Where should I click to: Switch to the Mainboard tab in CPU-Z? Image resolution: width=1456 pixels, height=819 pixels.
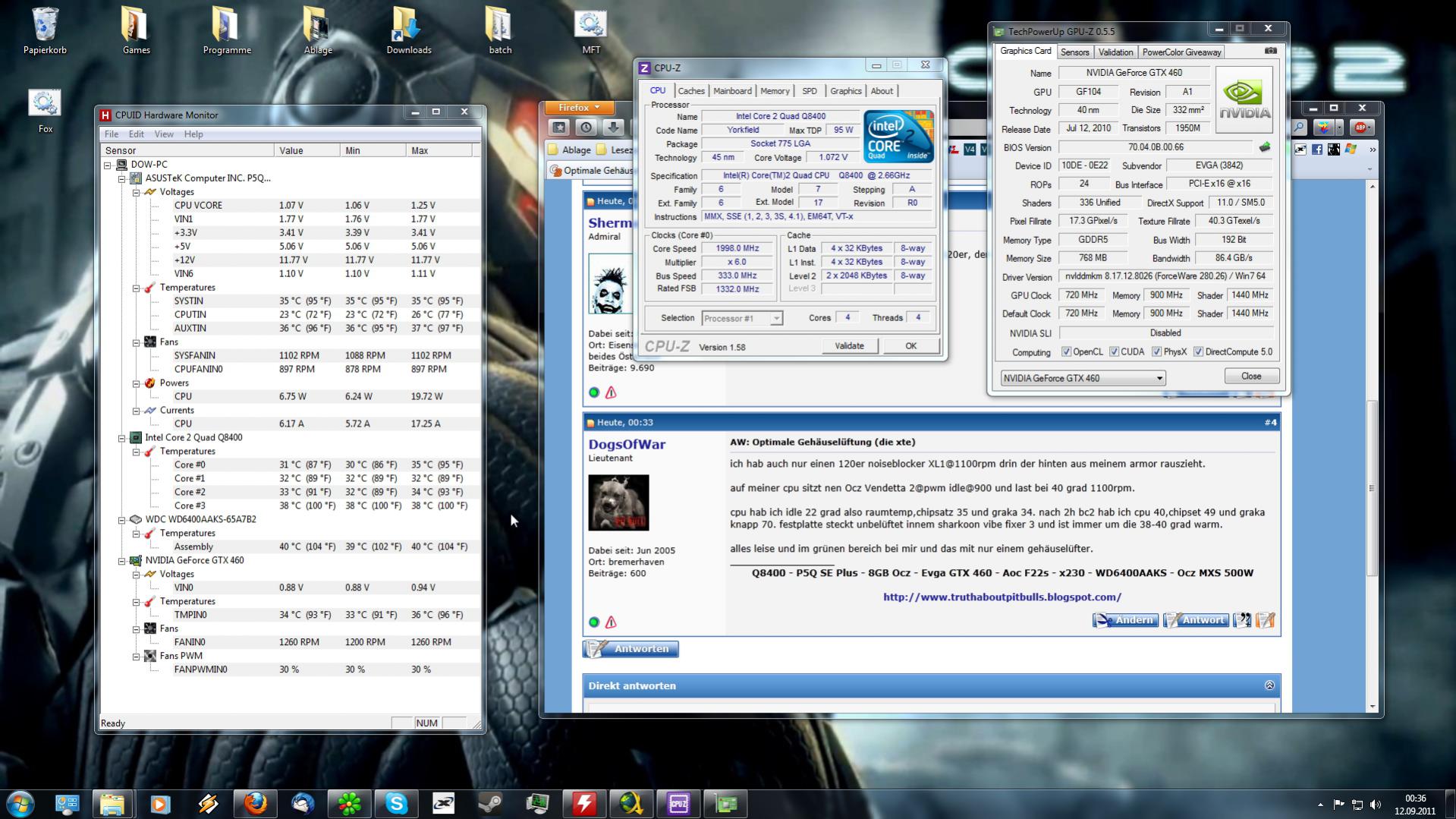tap(732, 91)
